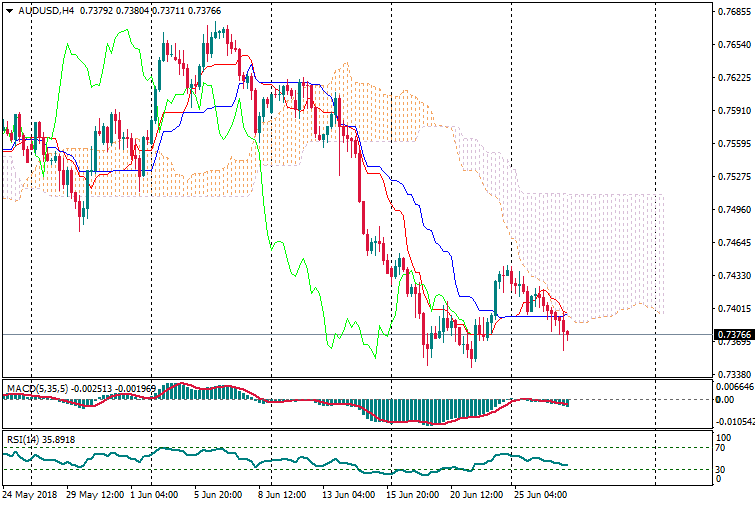Click the MACD -0.010542 scale value
Viewport: 755px width, 506px height.
click(735, 422)
